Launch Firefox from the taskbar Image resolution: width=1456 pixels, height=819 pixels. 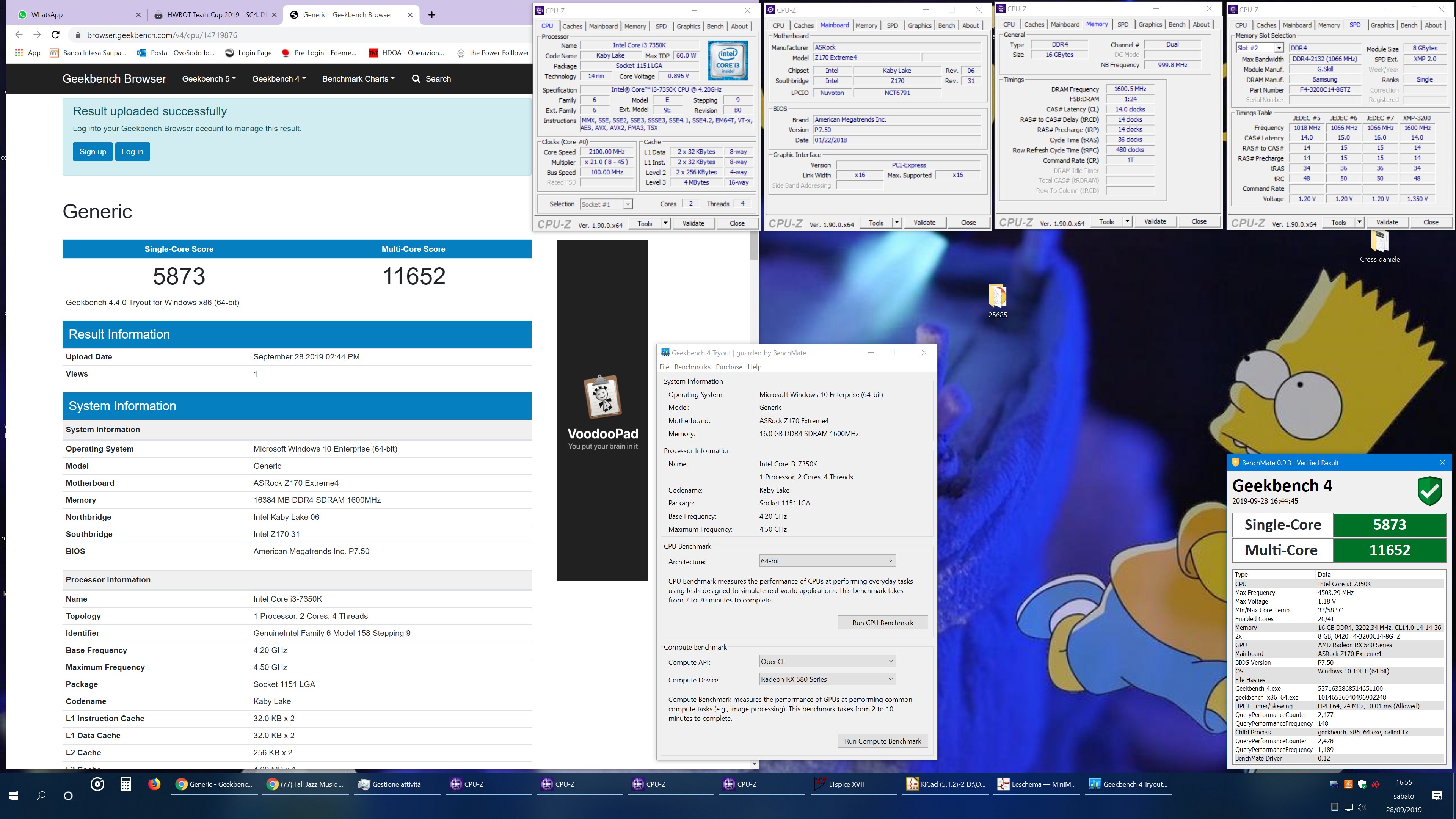click(x=154, y=784)
